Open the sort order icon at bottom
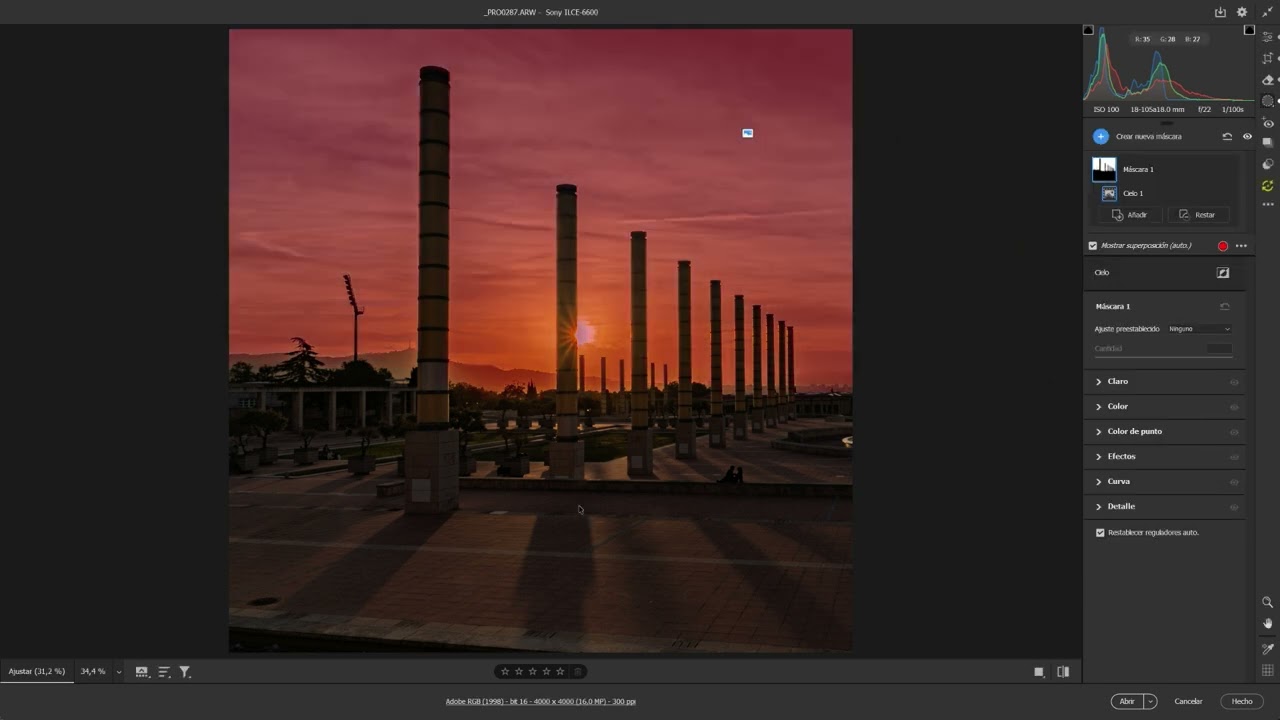1280x720 pixels. point(164,672)
